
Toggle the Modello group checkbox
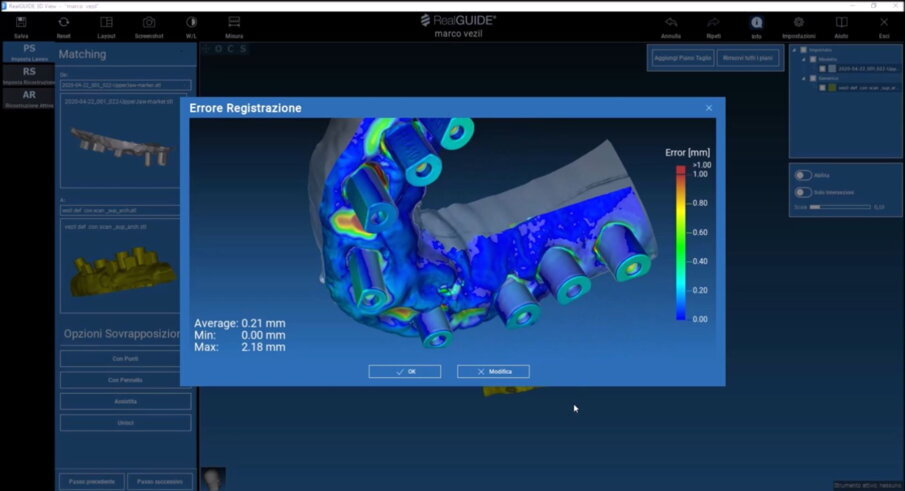click(x=813, y=59)
